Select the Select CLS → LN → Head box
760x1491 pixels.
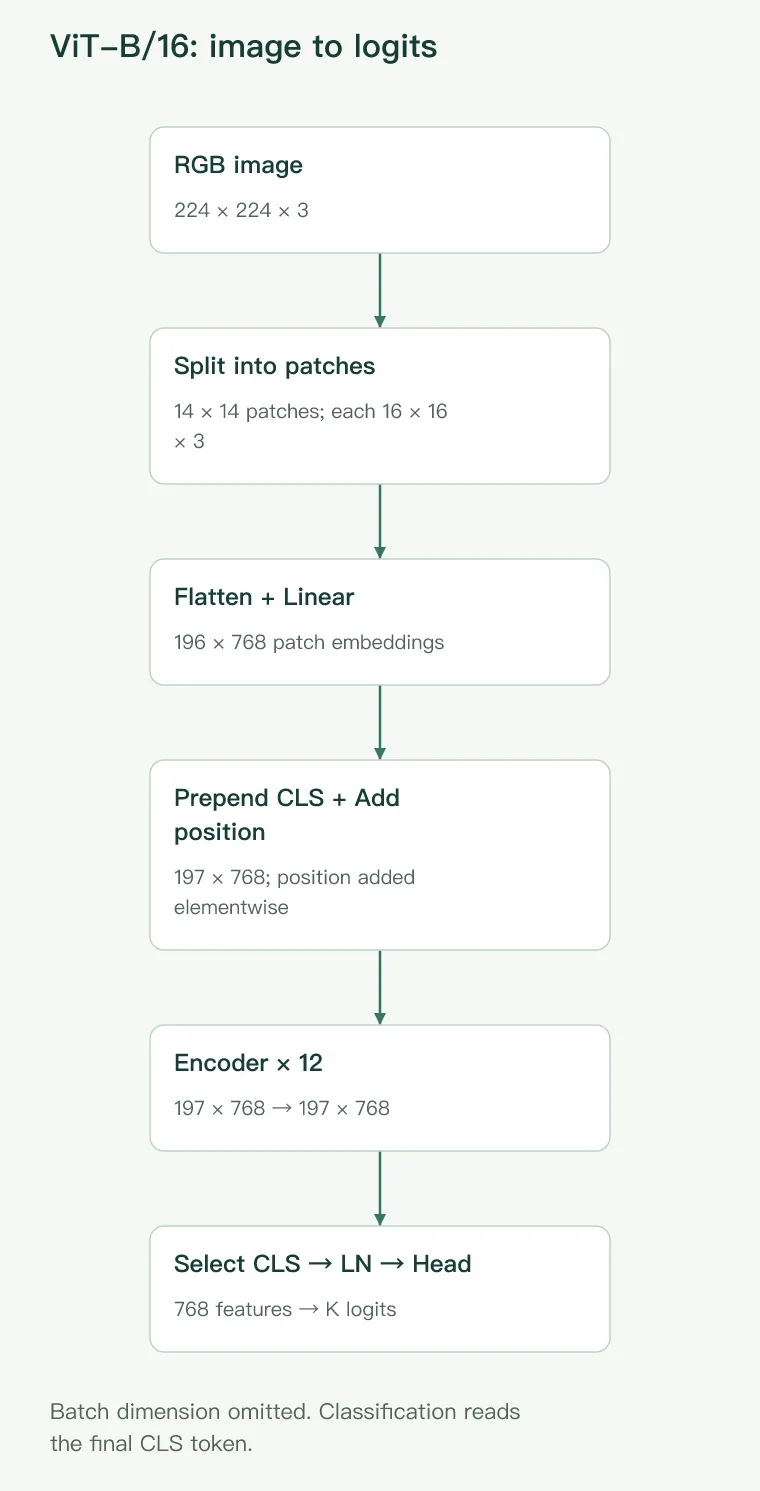click(x=380, y=1289)
